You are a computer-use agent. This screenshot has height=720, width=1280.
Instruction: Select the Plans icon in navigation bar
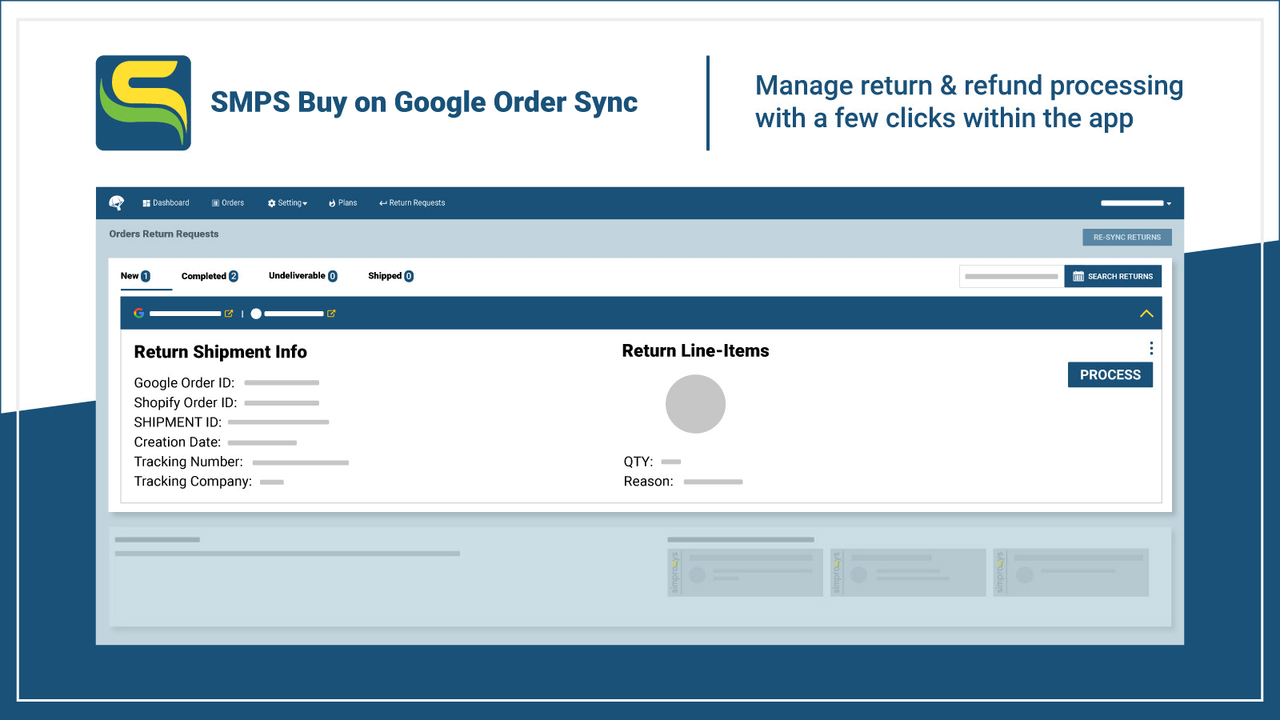pos(330,202)
